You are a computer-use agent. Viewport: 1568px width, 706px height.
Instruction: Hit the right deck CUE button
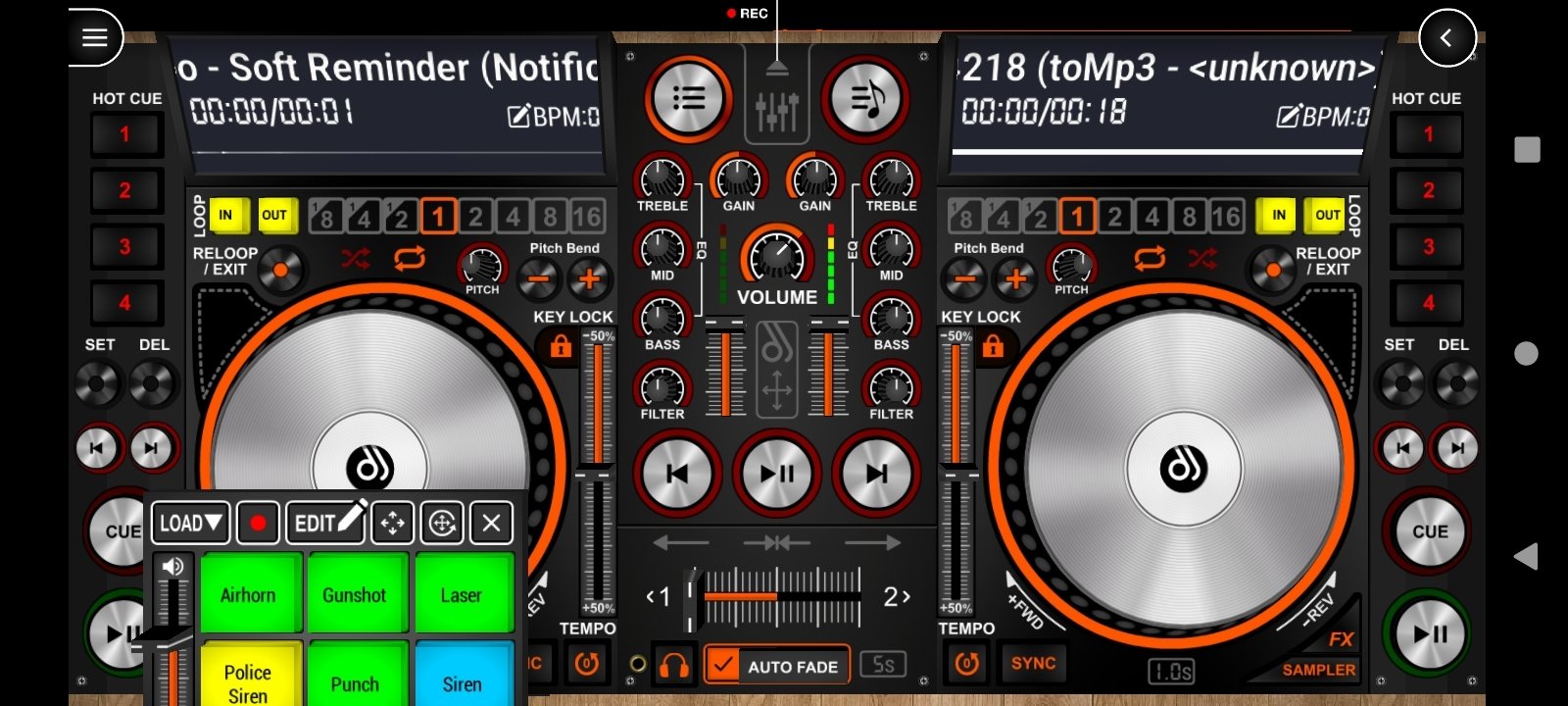(x=1430, y=531)
